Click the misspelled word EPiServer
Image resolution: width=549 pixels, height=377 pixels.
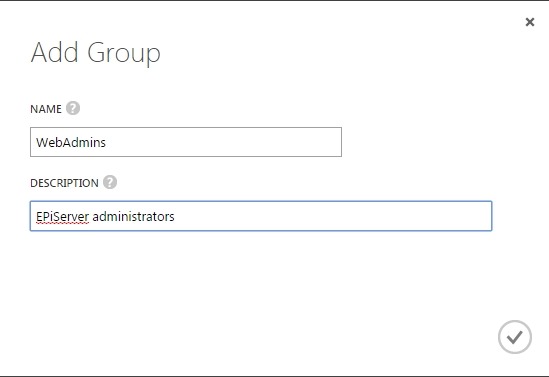coord(62,217)
